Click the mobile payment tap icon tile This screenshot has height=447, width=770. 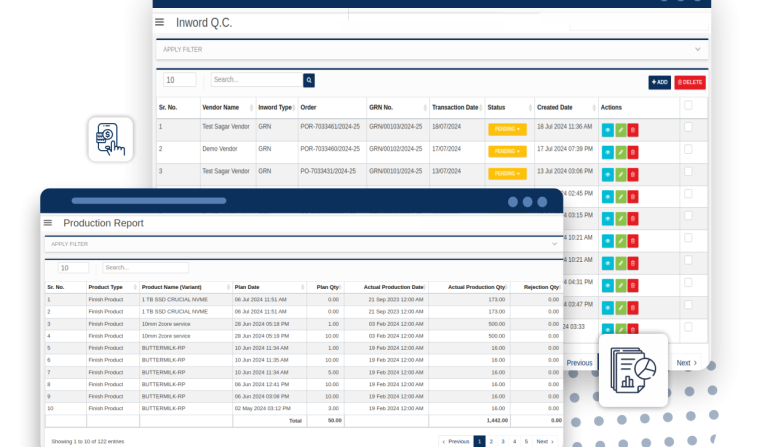(x=110, y=140)
